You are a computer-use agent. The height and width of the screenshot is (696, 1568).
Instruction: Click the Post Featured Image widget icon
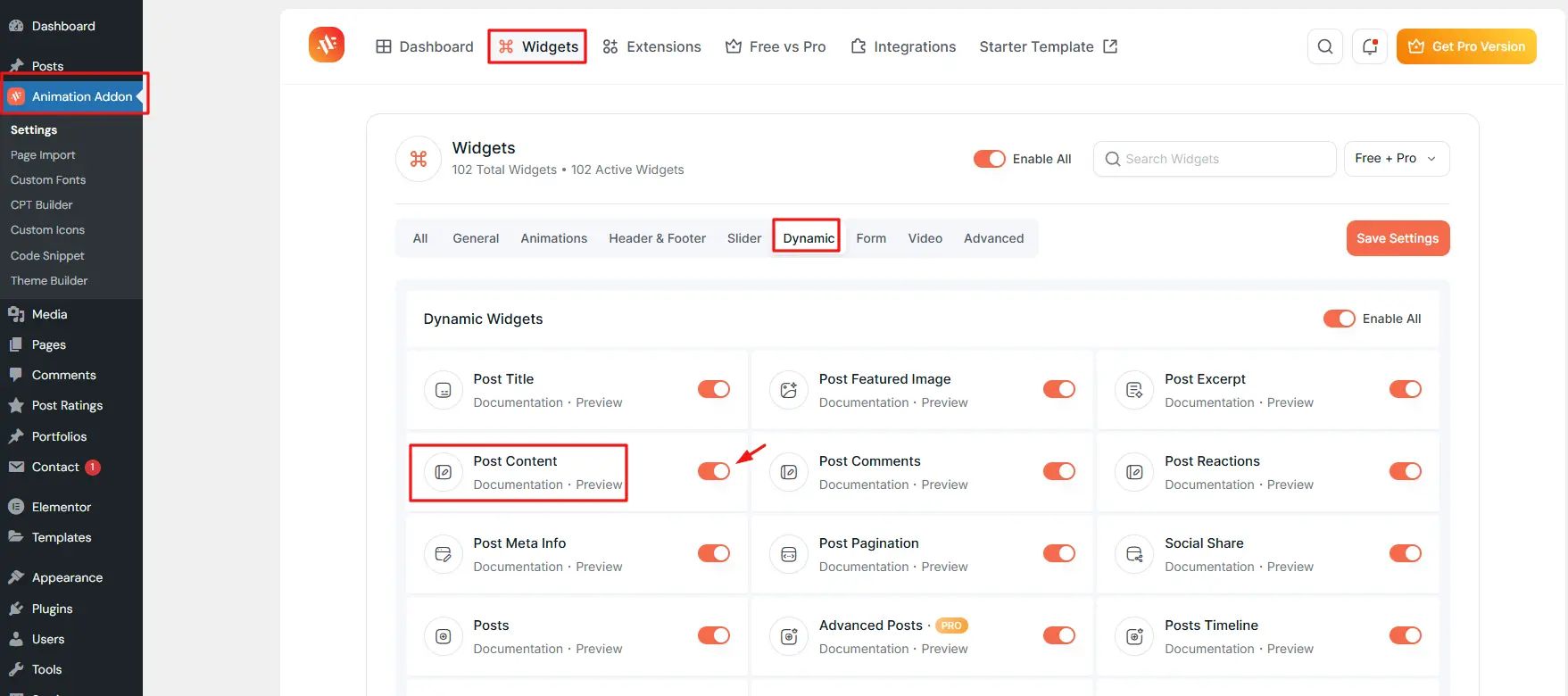pos(788,390)
